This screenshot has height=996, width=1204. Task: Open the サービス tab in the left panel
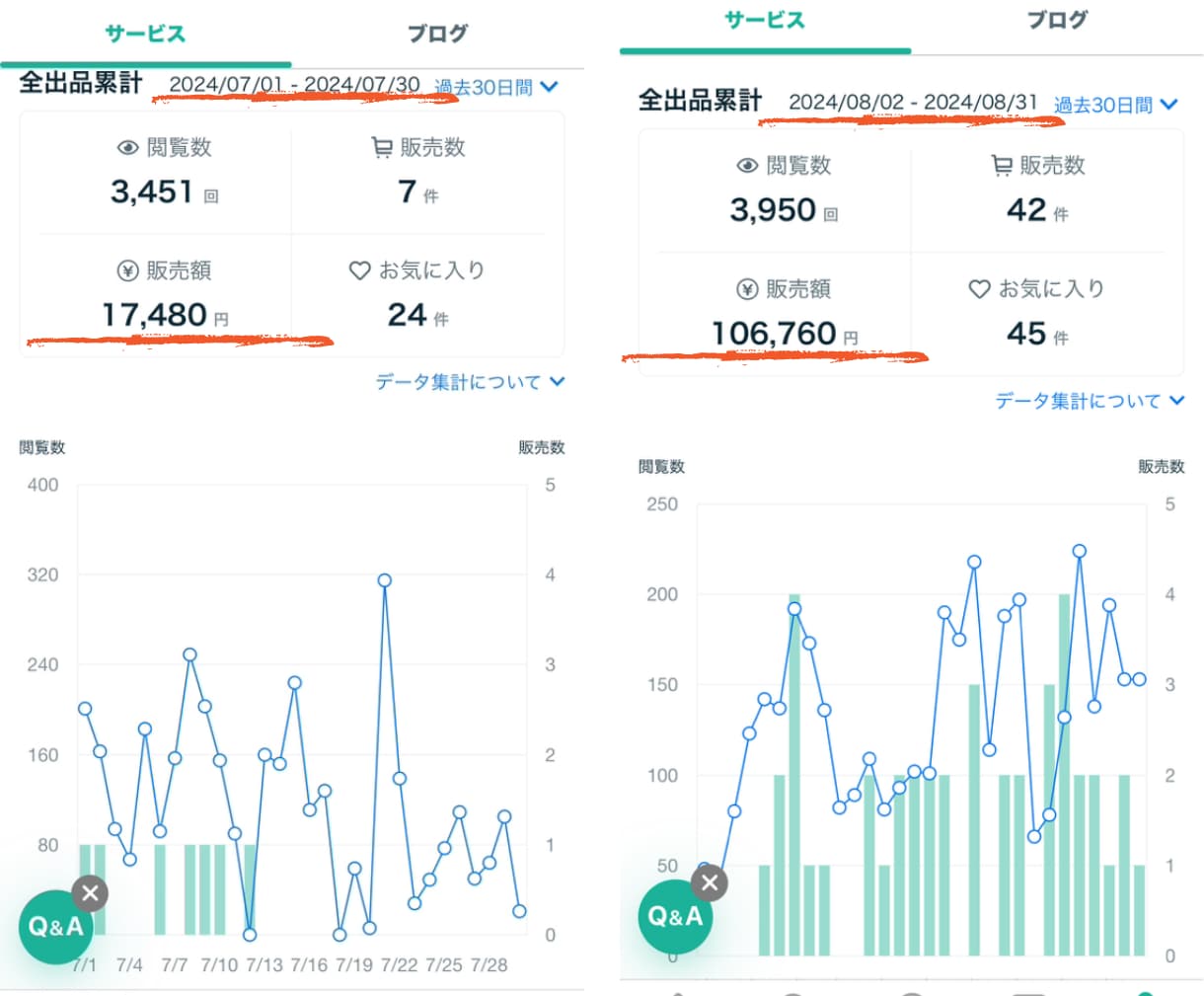(145, 34)
